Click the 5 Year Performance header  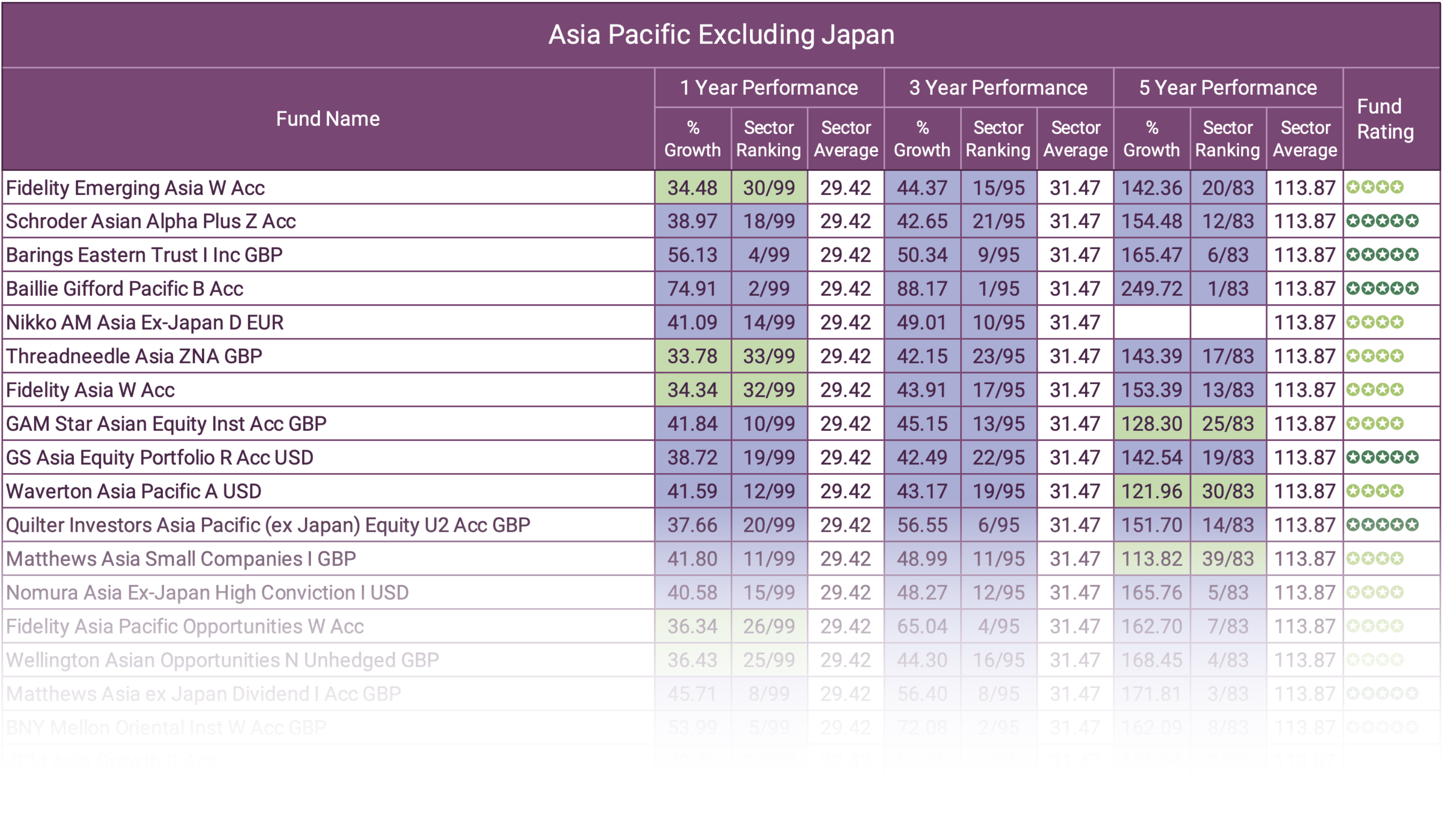click(x=1228, y=88)
